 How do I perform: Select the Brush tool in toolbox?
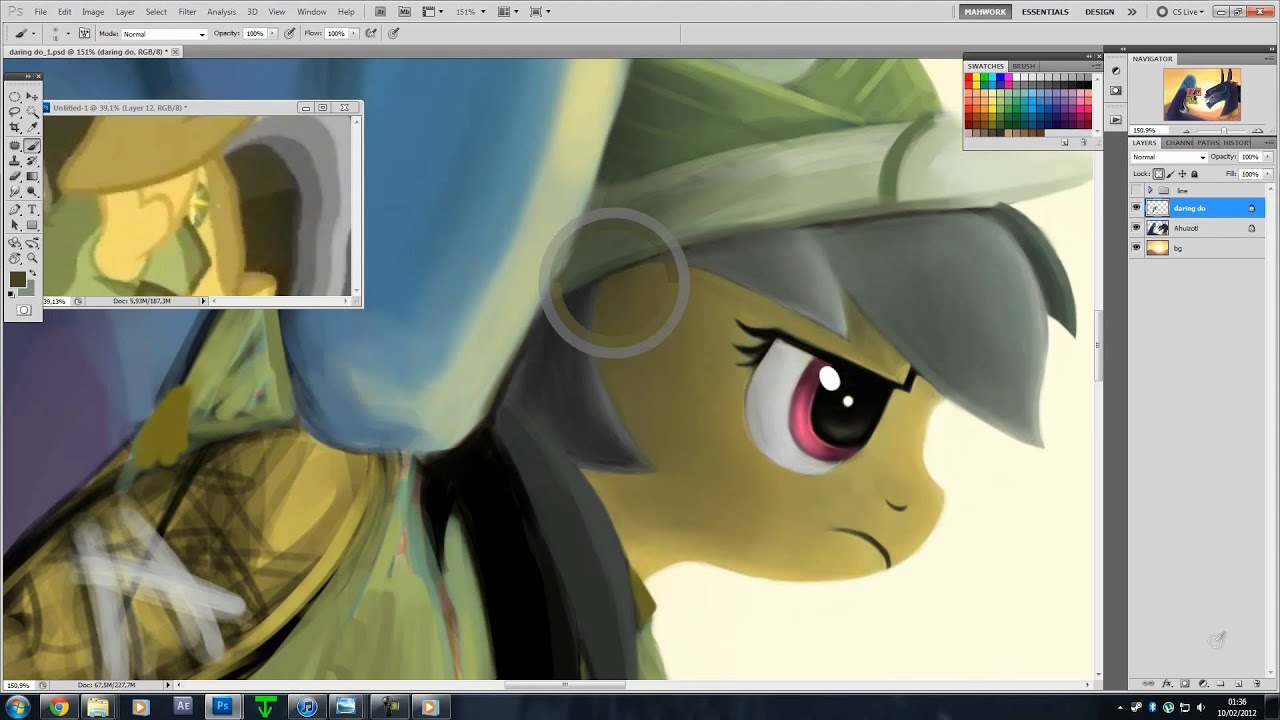[32, 145]
